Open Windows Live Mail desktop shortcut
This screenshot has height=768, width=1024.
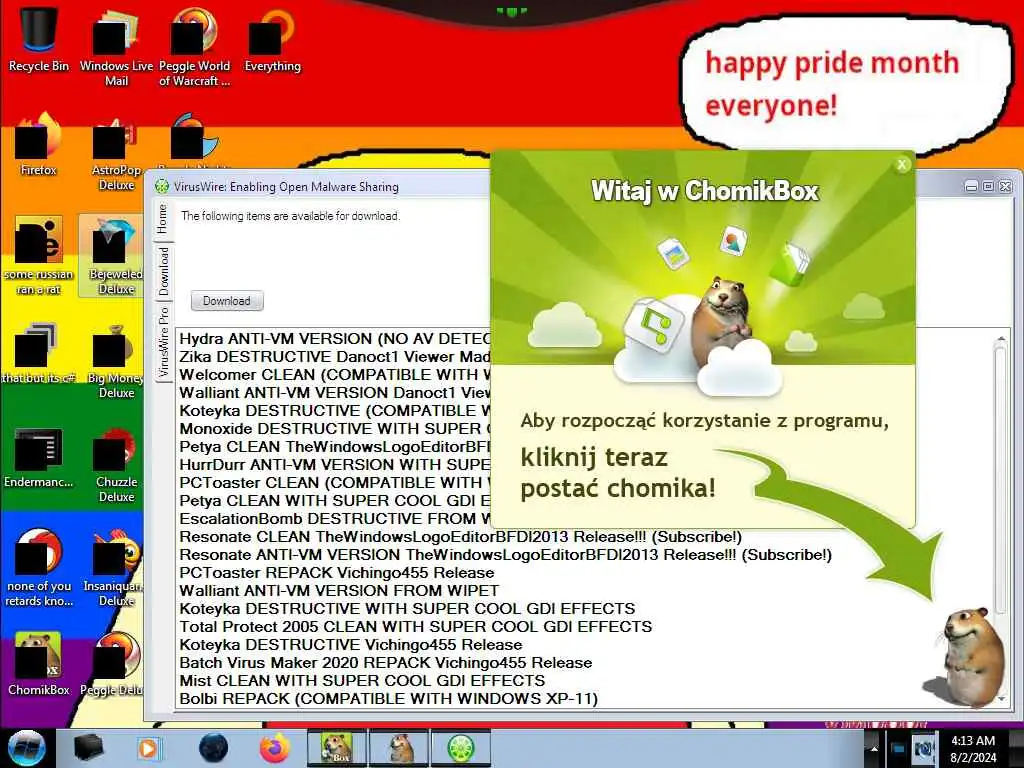116,46
